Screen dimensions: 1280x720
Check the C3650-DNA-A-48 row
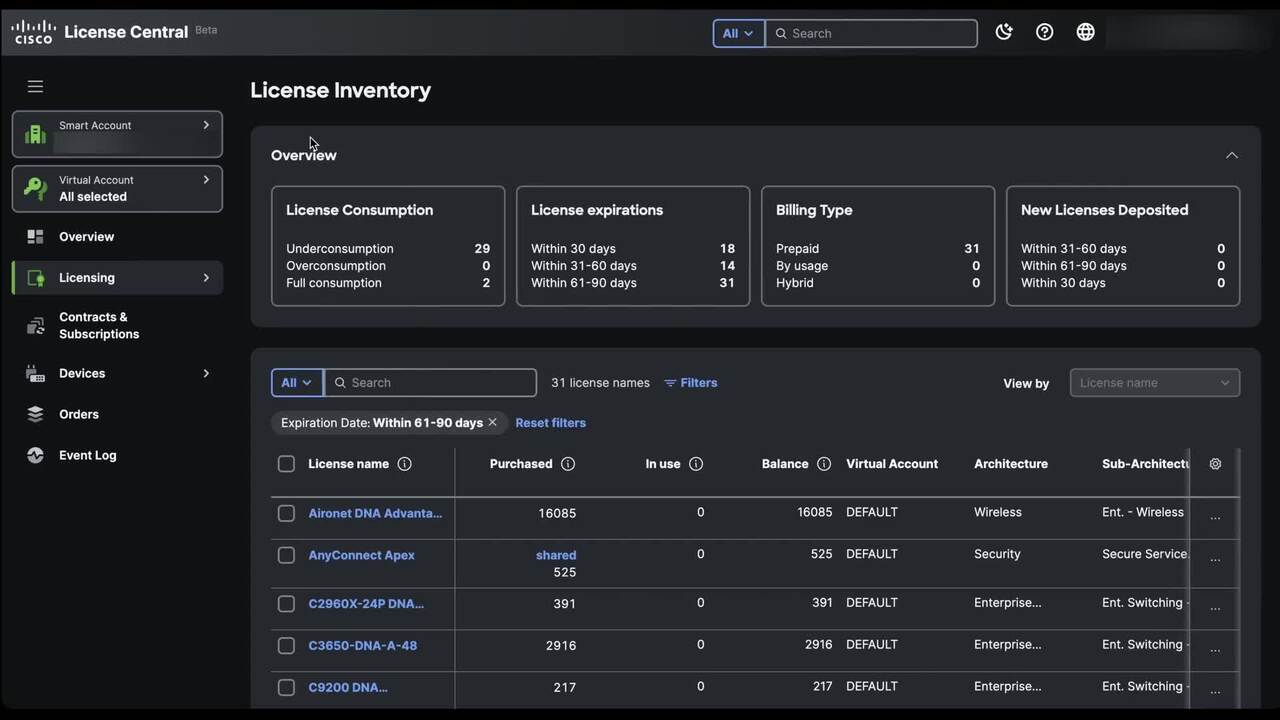click(x=286, y=646)
